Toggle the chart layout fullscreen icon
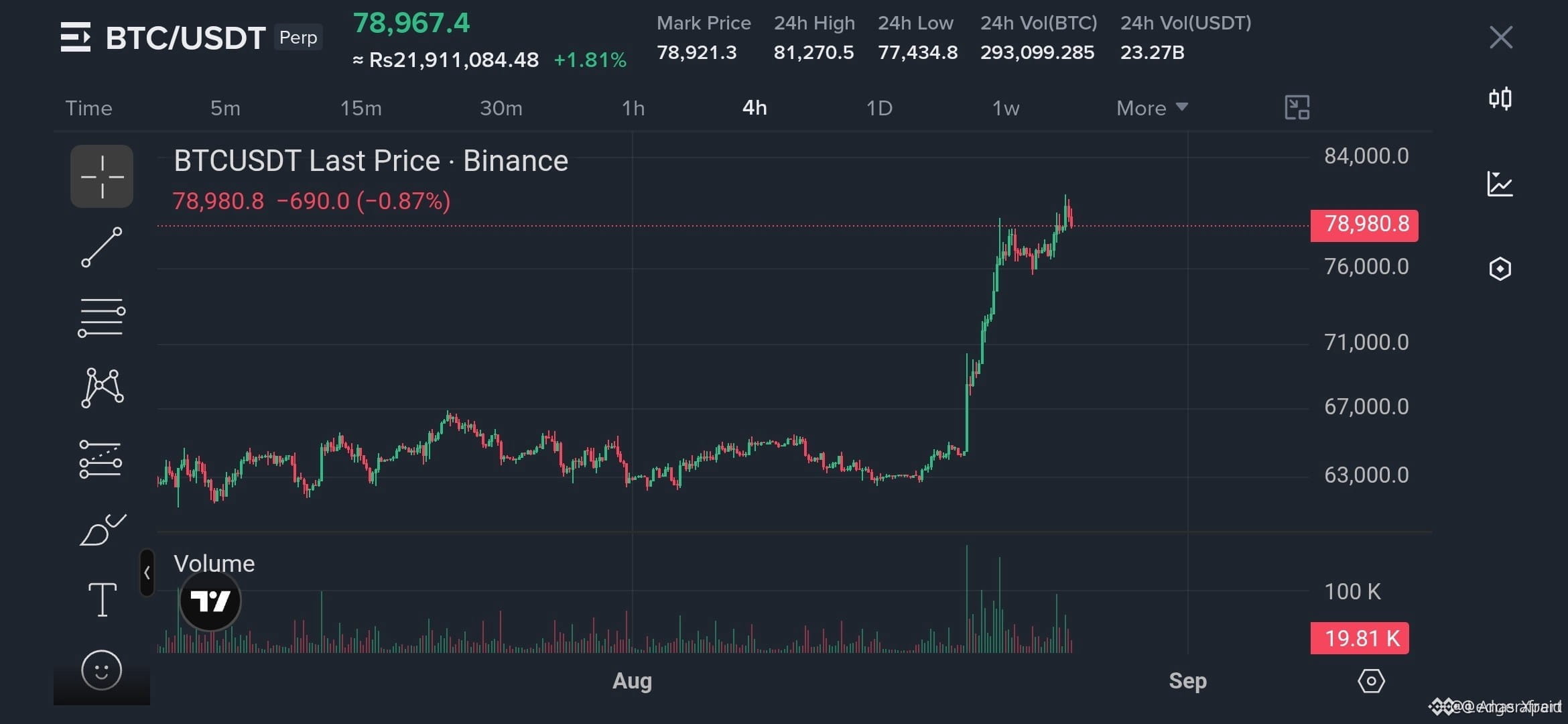The image size is (1568, 724). [x=1297, y=107]
